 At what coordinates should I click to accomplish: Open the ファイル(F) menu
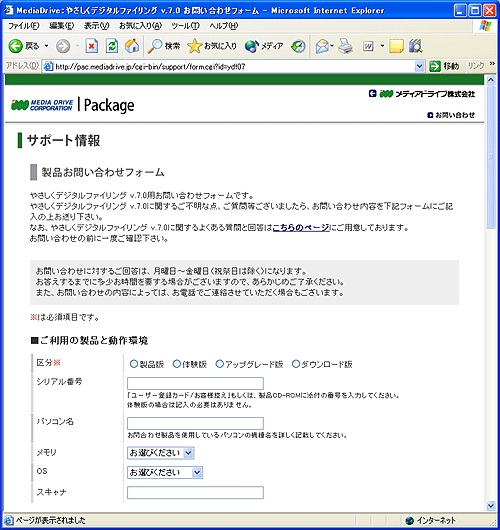click(x=24, y=26)
